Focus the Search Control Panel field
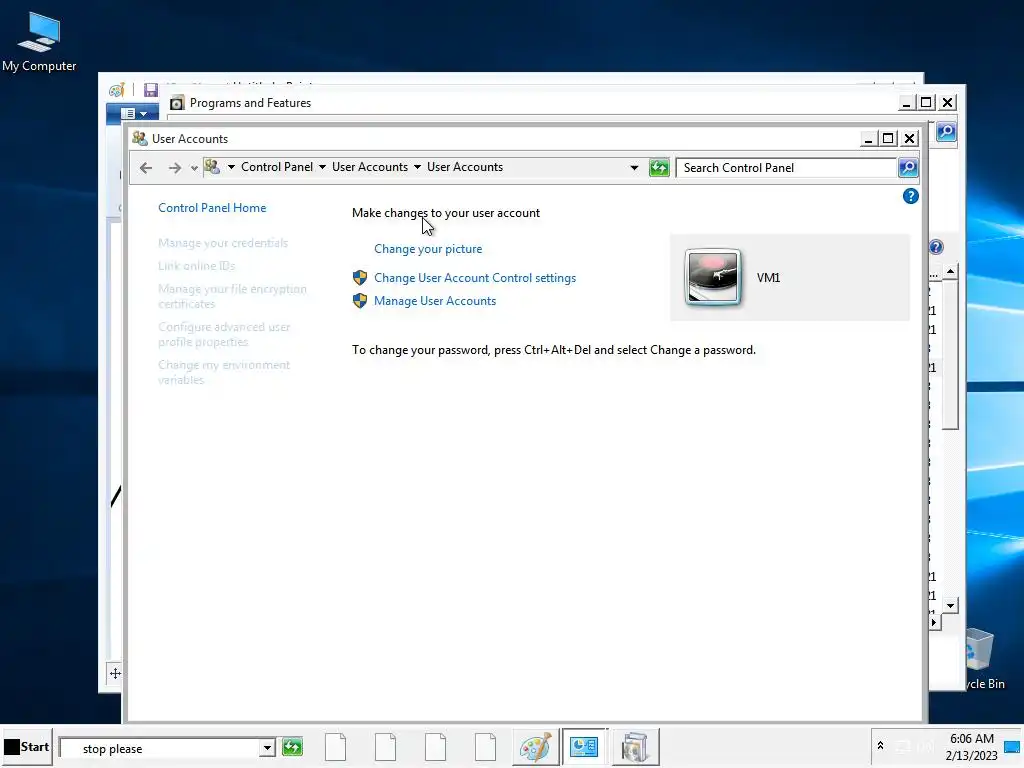The height and width of the screenshot is (768, 1024). click(x=786, y=168)
